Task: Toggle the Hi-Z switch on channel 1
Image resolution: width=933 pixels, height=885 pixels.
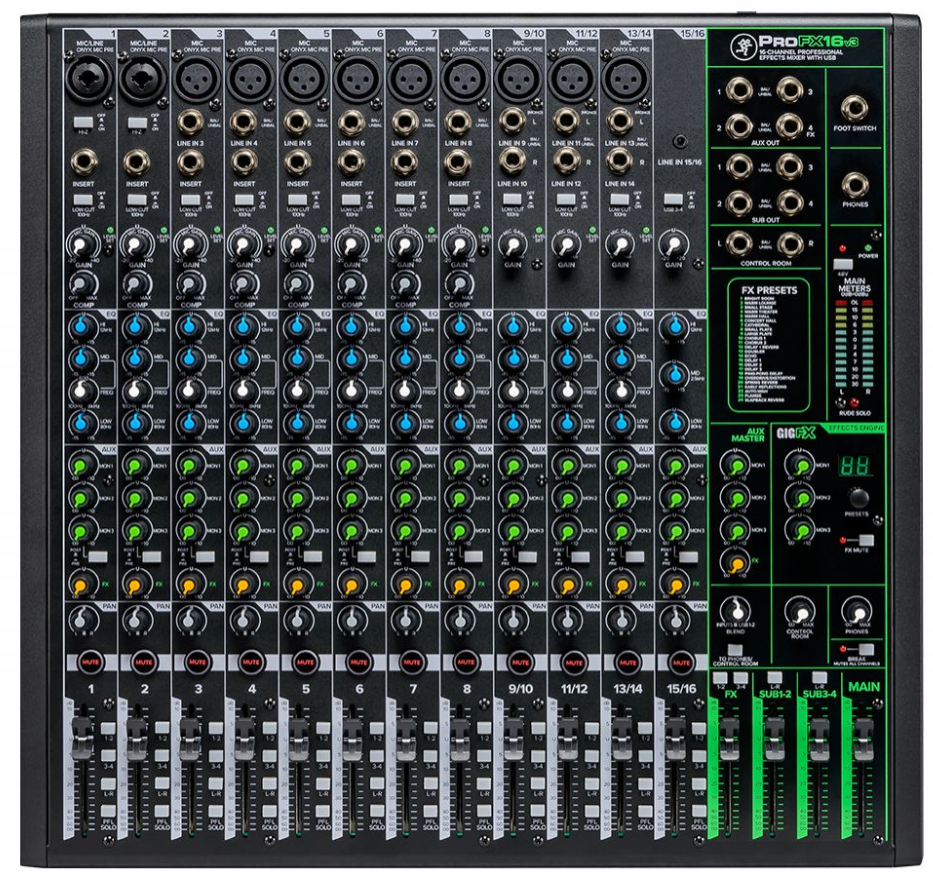Action: point(83,122)
